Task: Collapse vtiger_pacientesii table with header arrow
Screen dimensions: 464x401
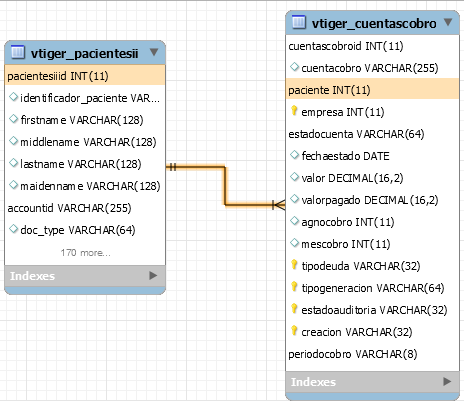Action: pyautogui.click(x=154, y=52)
